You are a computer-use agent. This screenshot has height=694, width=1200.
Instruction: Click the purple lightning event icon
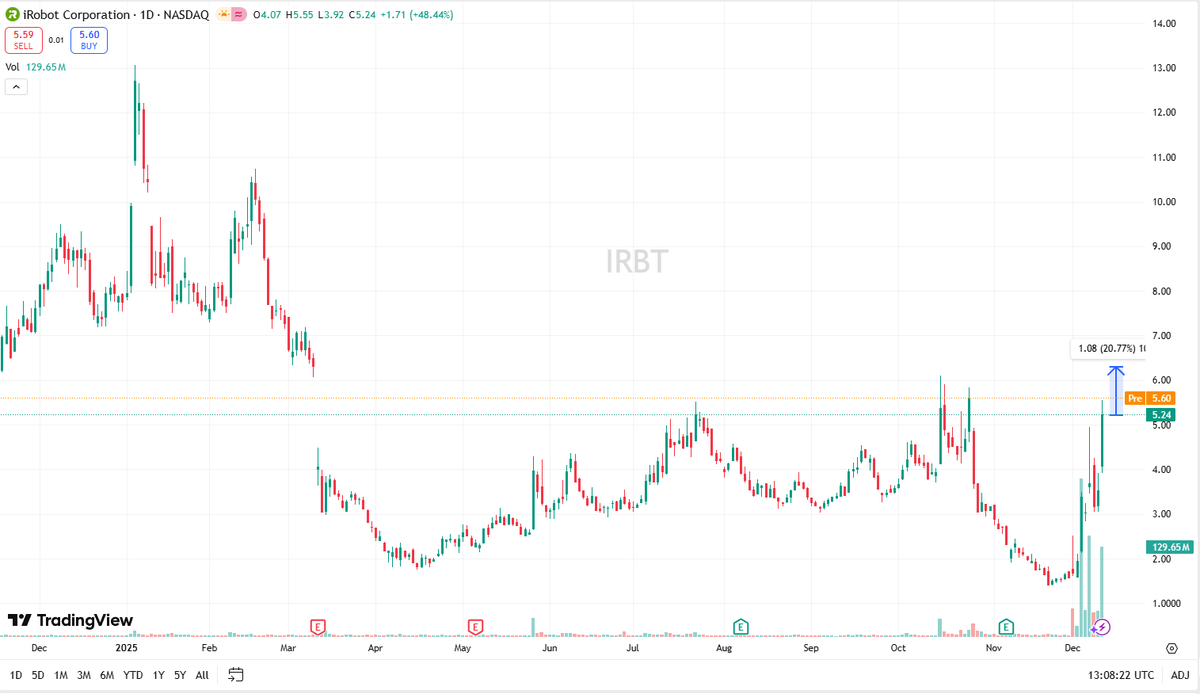point(1101,627)
